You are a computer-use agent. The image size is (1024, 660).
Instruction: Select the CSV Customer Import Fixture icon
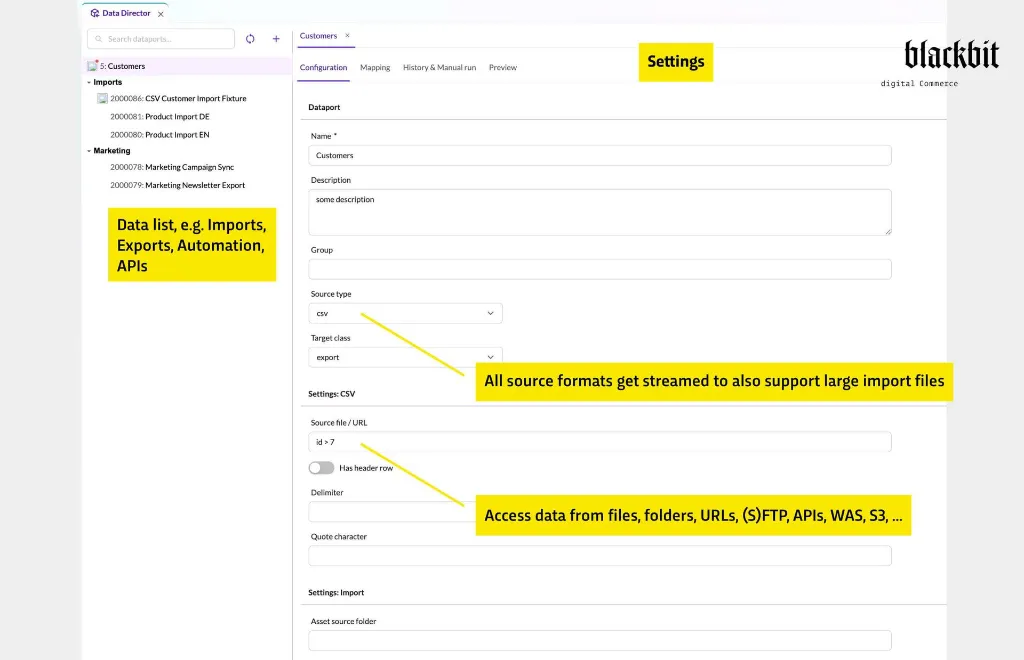[x=103, y=99]
